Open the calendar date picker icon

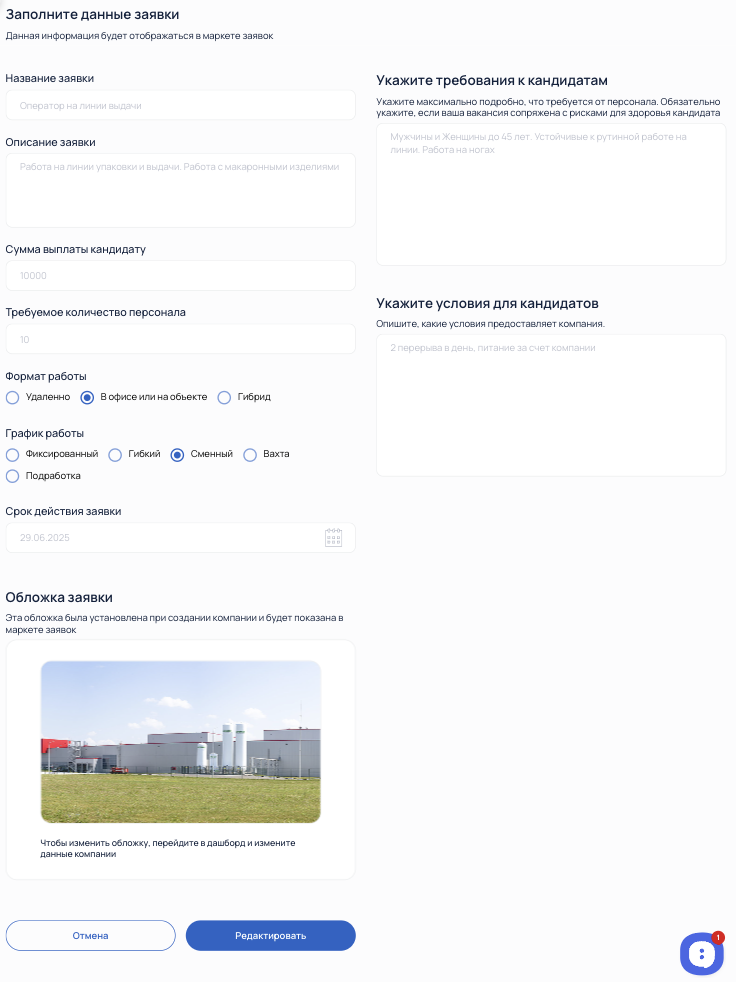pyautogui.click(x=333, y=537)
